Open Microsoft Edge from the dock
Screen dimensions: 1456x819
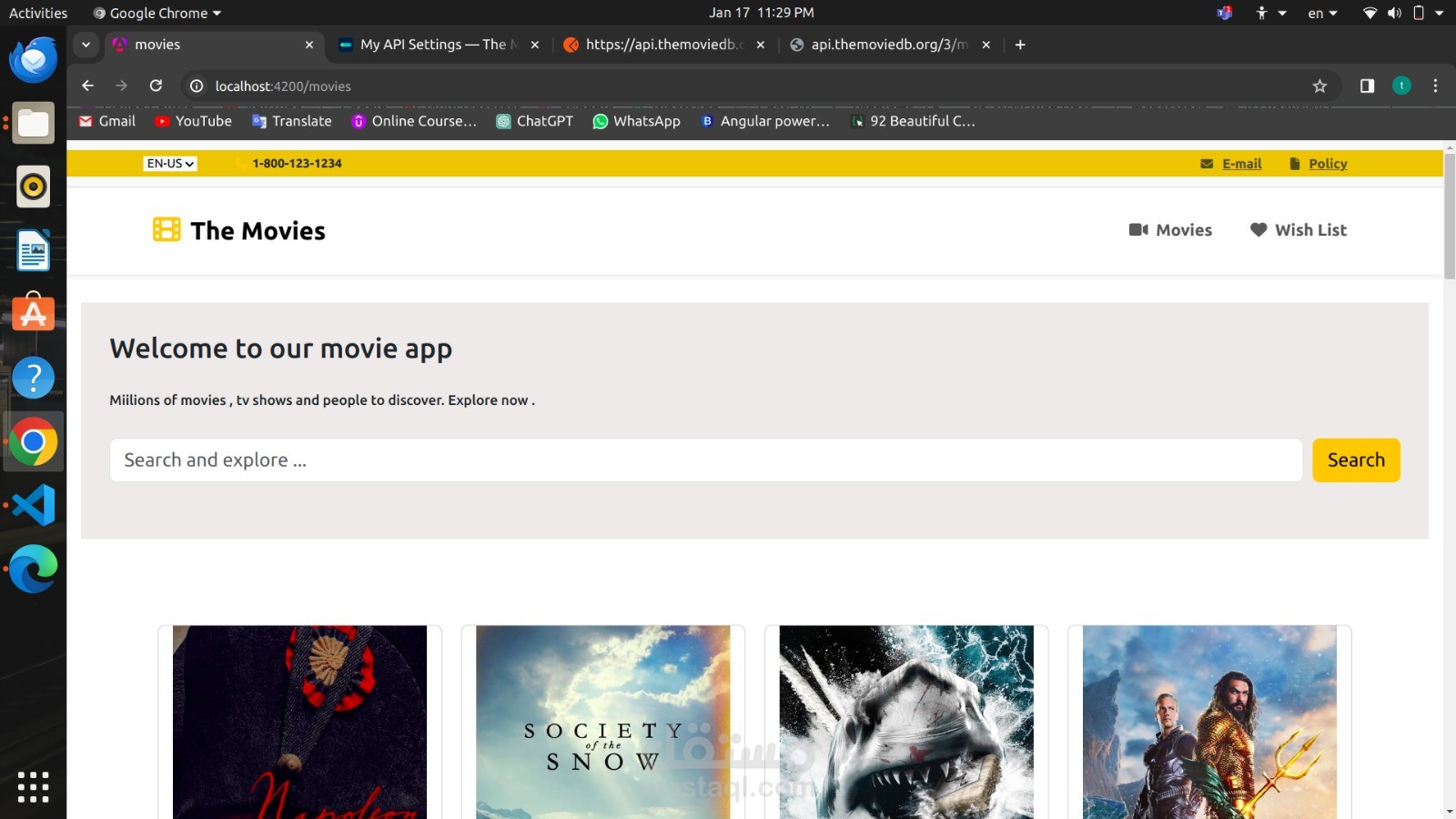[34, 569]
